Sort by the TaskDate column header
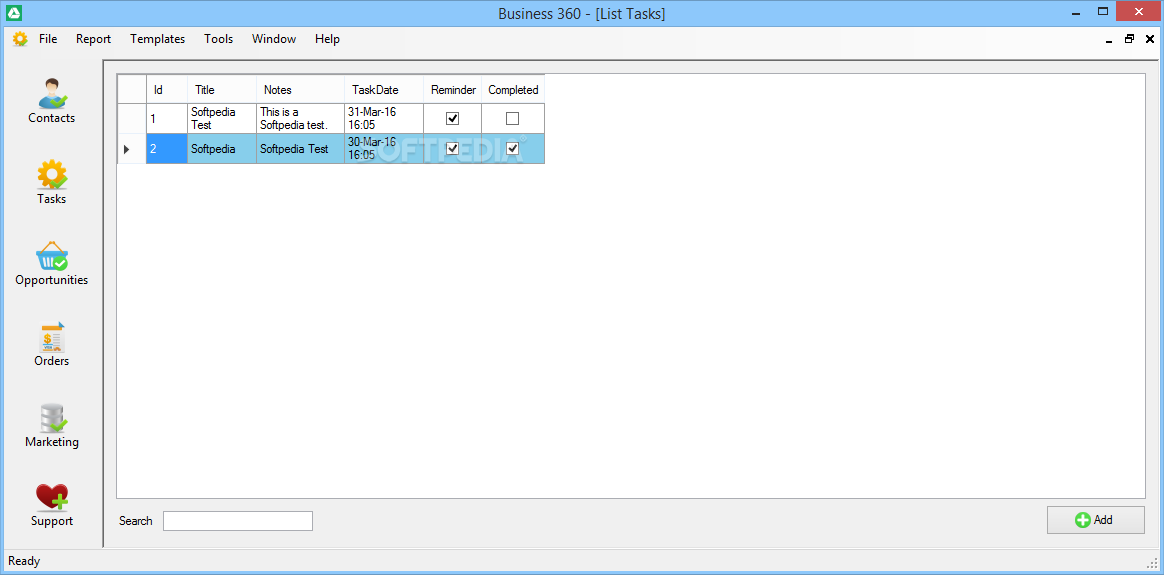1164x575 pixels. tap(385, 90)
